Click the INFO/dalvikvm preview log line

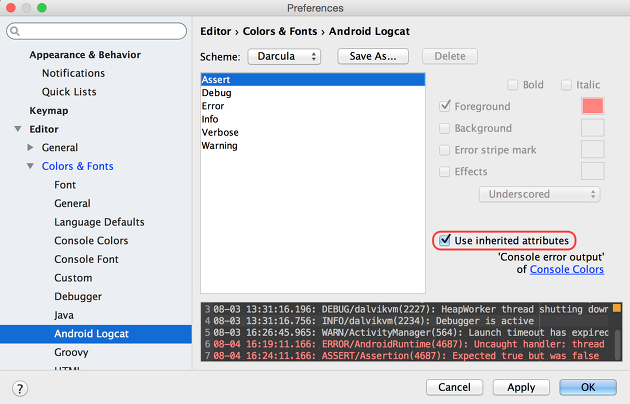[x=373, y=321]
